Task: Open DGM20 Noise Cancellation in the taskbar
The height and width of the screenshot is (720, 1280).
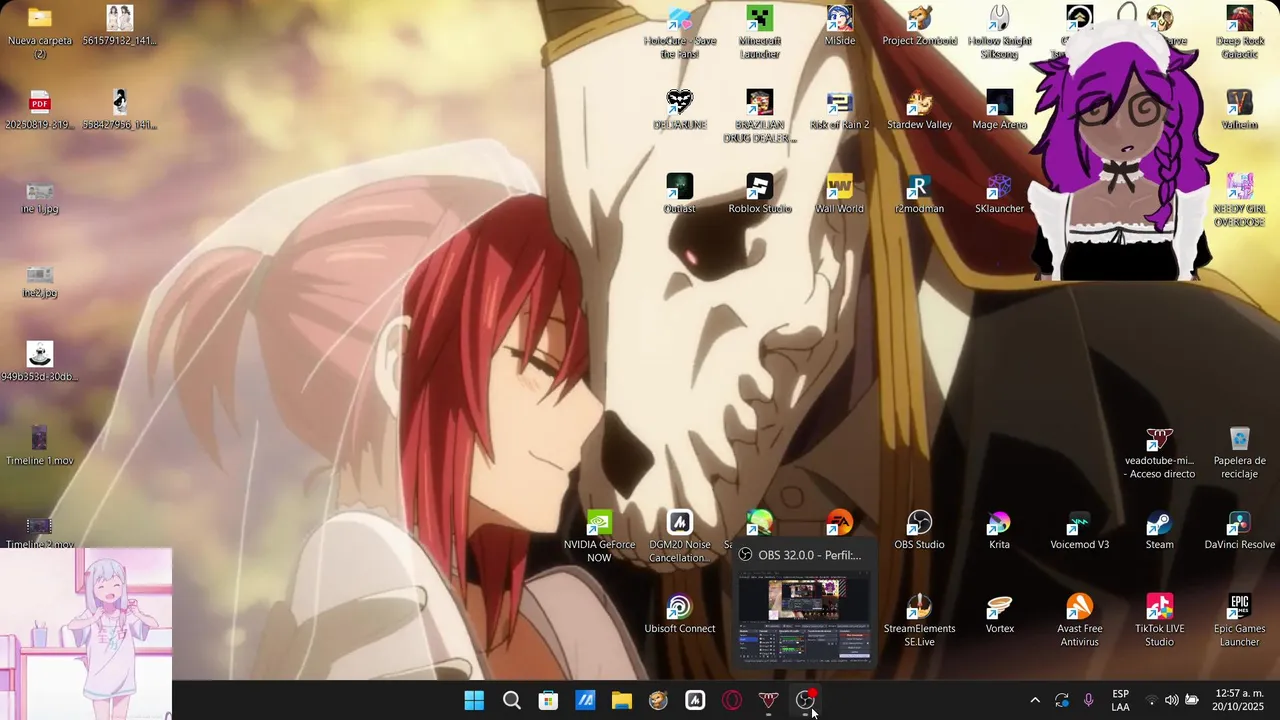Action: click(695, 700)
